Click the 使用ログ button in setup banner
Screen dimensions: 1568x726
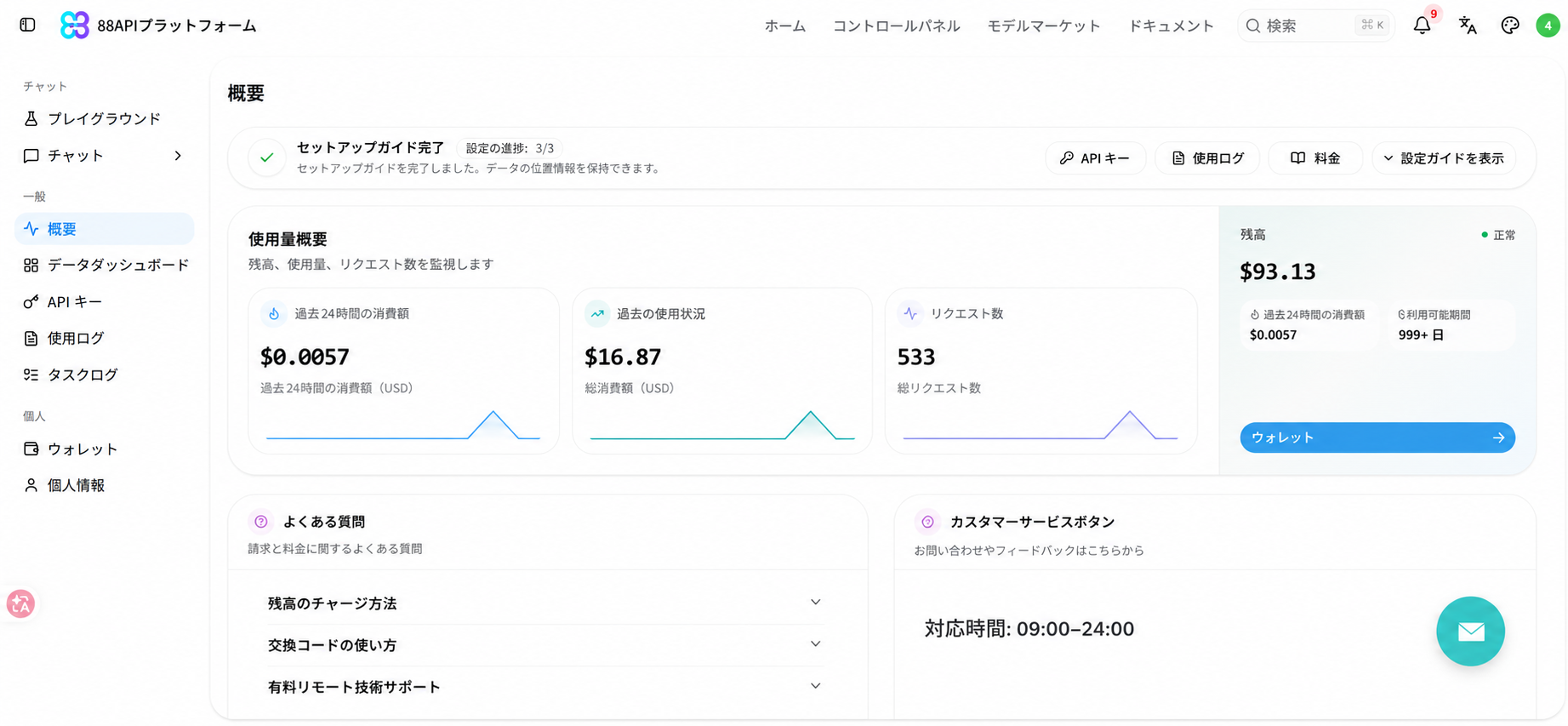(x=1207, y=158)
